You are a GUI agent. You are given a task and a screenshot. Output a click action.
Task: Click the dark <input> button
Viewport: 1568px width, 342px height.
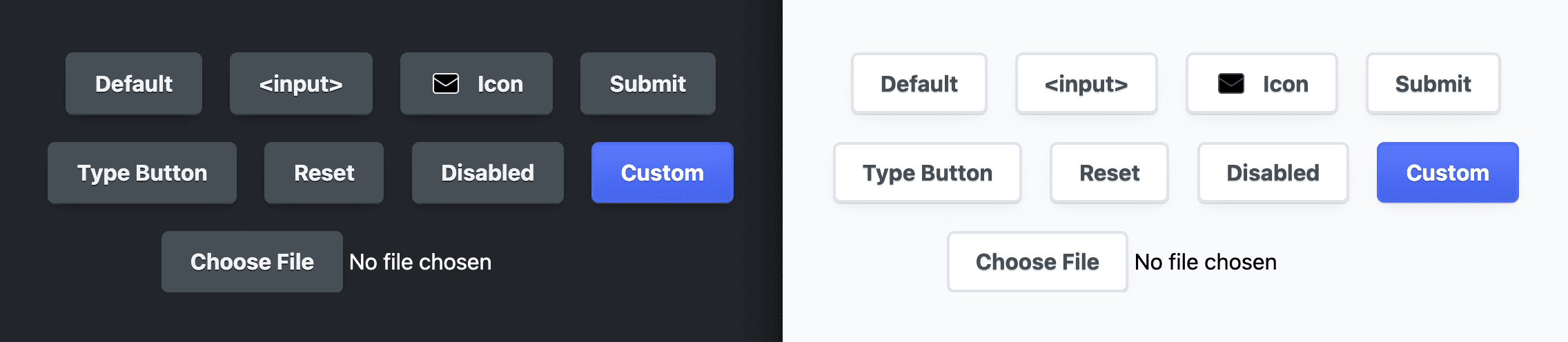[301, 83]
